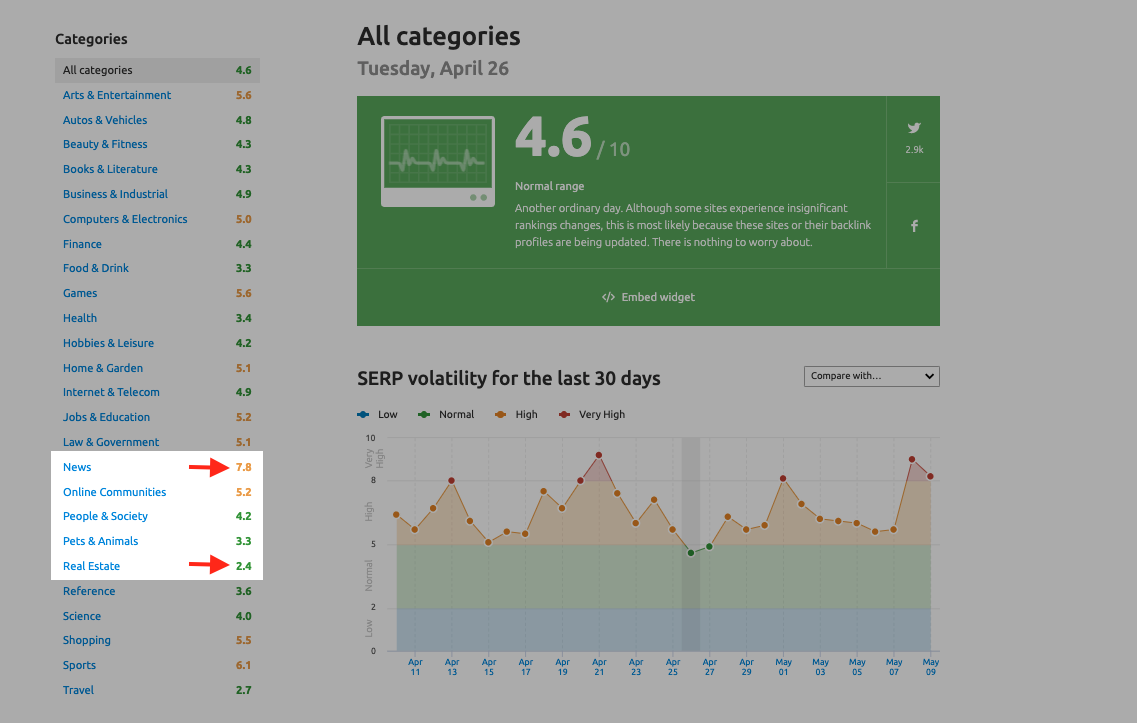Open the Jobs & Education category
Viewport: 1137px width, 723px height.
tap(106, 417)
